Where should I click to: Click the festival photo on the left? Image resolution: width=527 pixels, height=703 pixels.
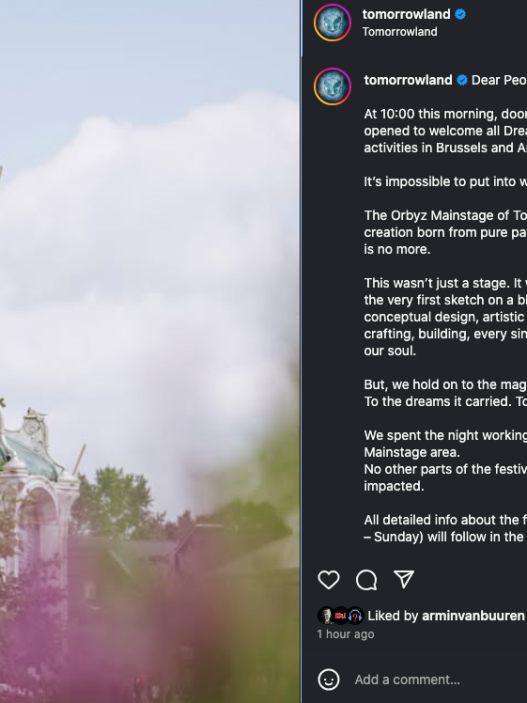(150, 352)
